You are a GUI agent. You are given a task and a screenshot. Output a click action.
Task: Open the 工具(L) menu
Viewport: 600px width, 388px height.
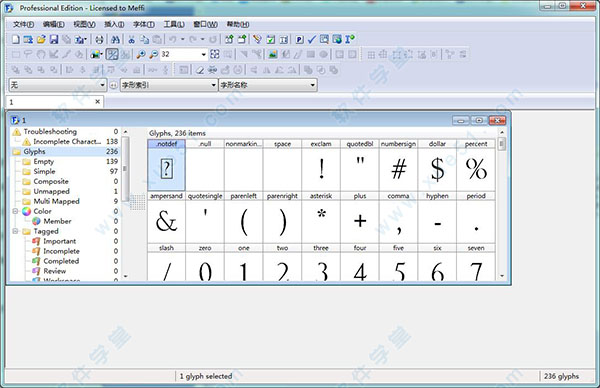[x=174, y=24]
